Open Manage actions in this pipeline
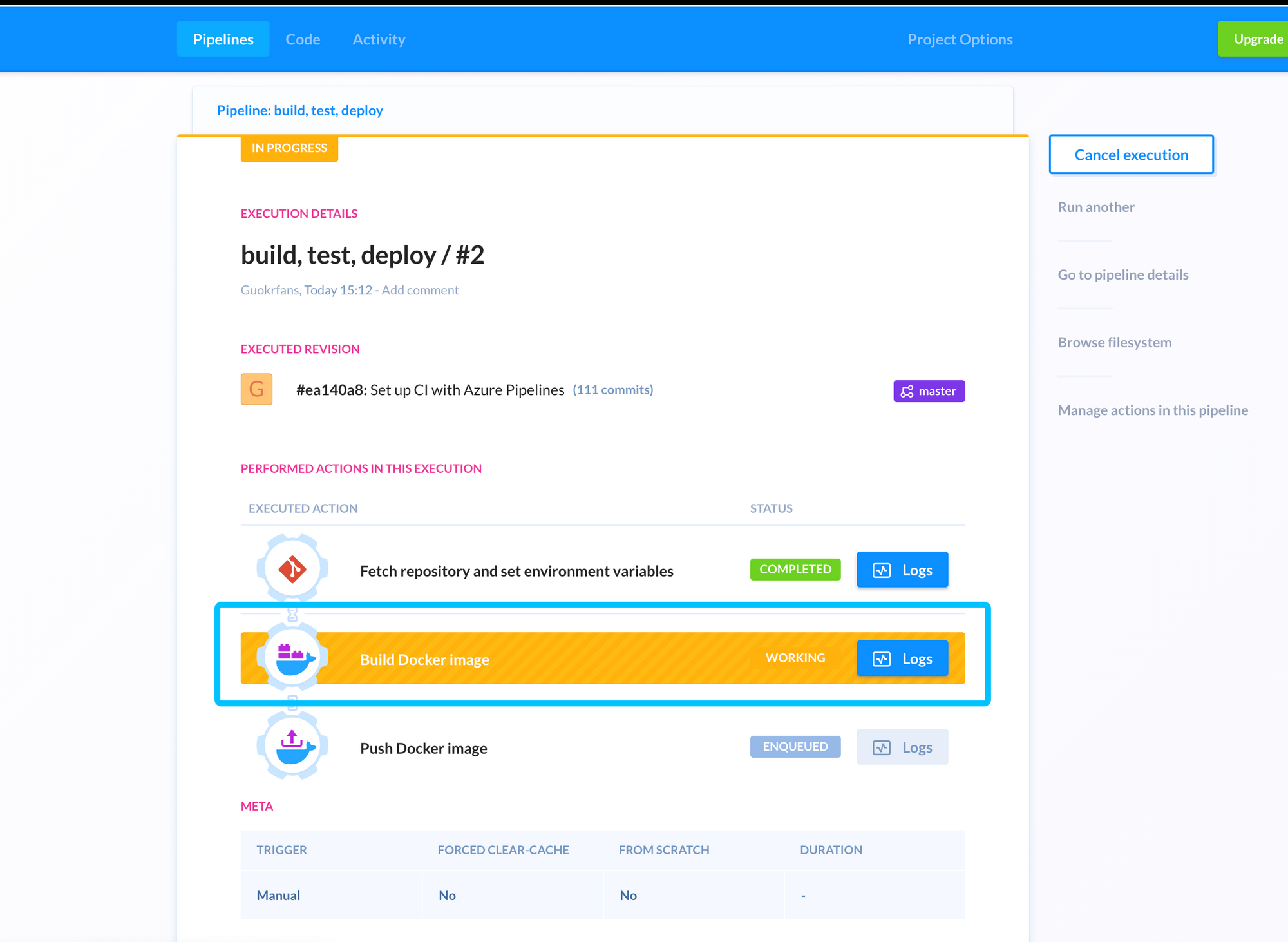This screenshot has height=942, width=1288. pyautogui.click(x=1152, y=410)
